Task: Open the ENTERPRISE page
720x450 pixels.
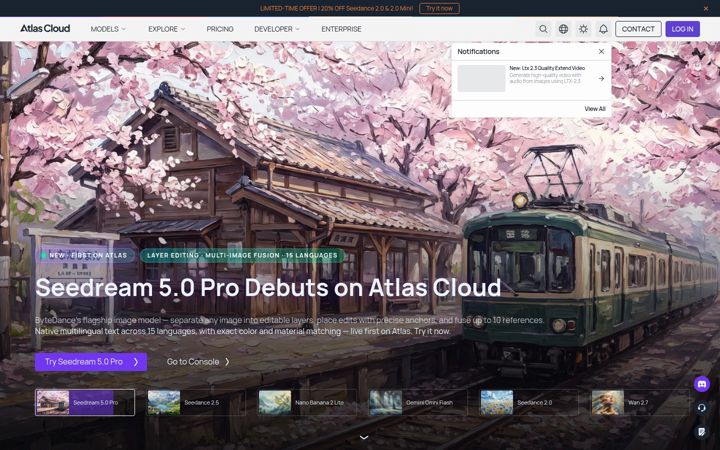Action: click(x=341, y=29)
